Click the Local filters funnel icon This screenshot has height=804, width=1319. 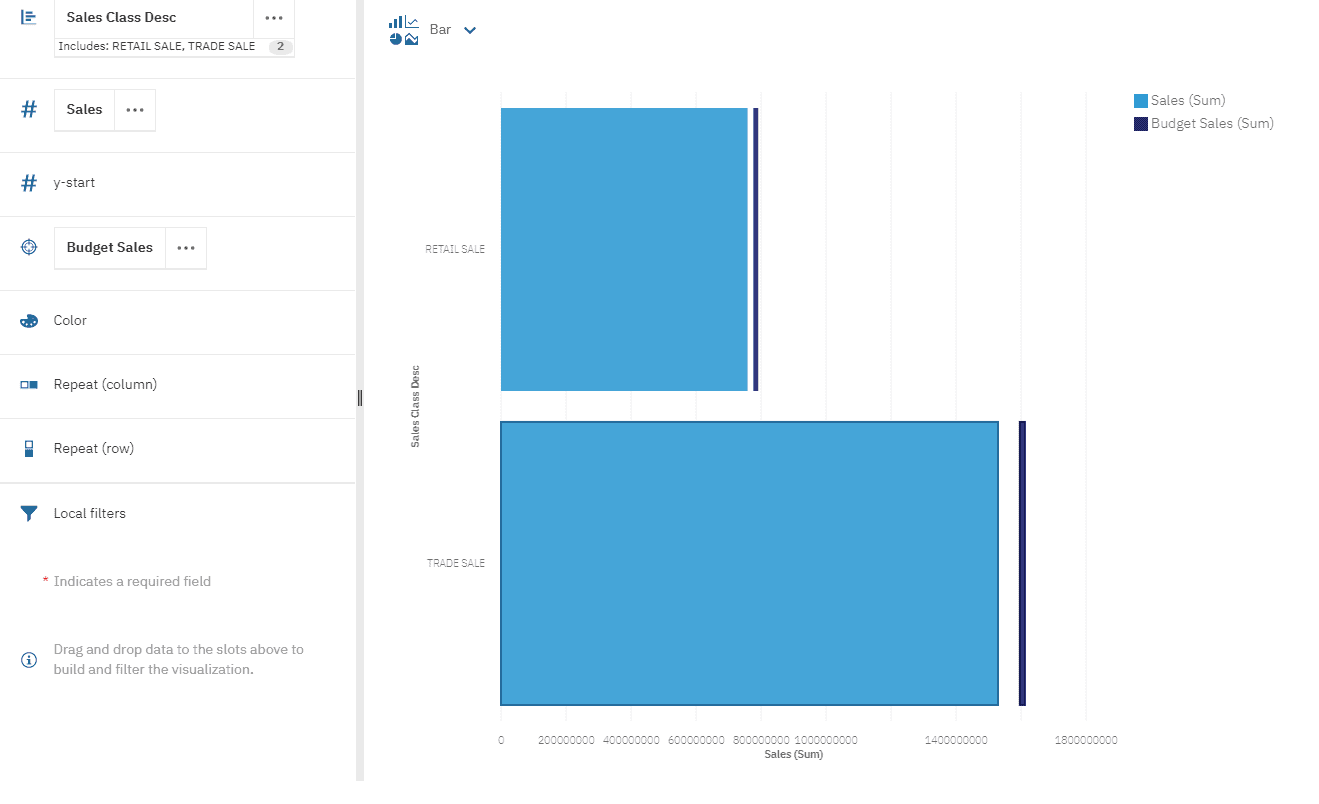click(x=29, y=513)
